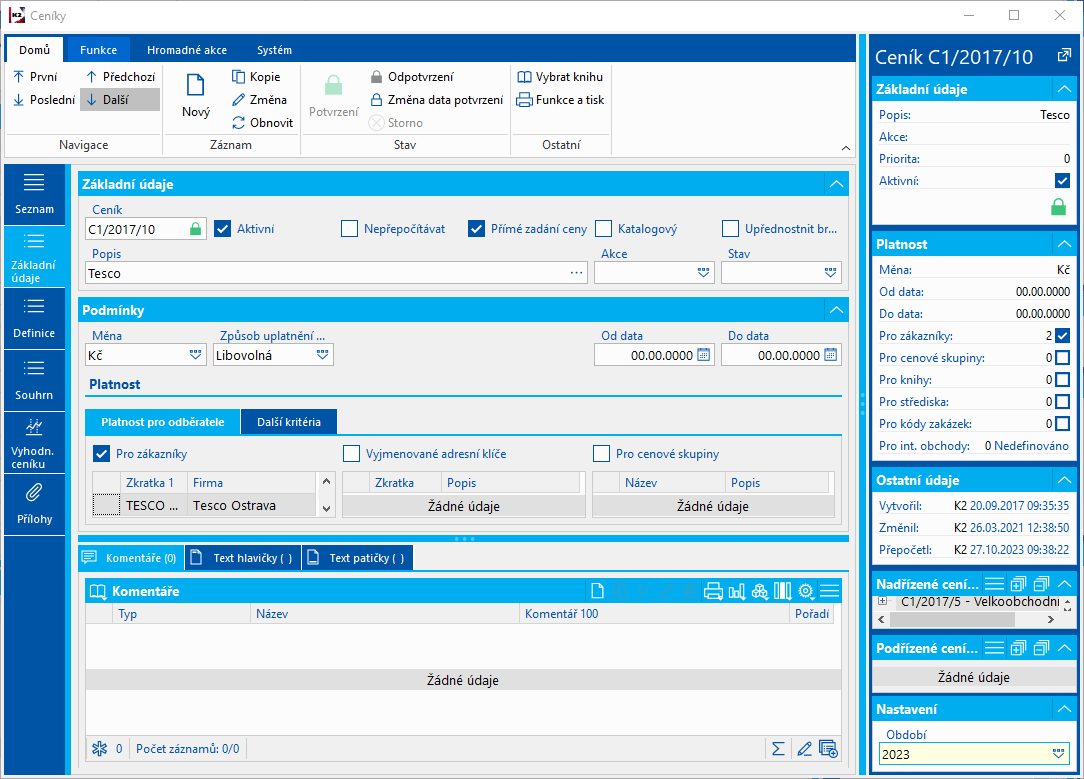This screenshot has width=1084, height=779.
Task: Open the Definice sidebar page
Action: tap(34, 319)
